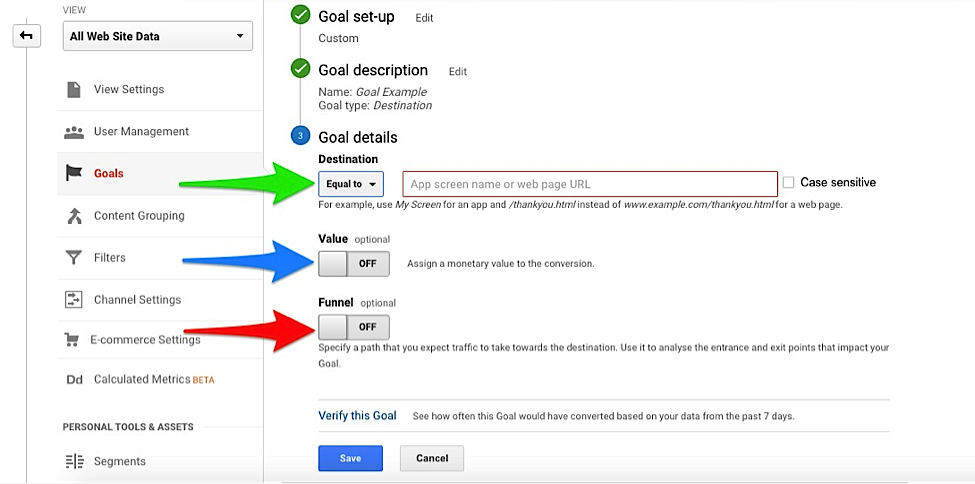Toggle the Funnel switch on
The width and height of the screenshot is (975, 484).
click(354, 327)
